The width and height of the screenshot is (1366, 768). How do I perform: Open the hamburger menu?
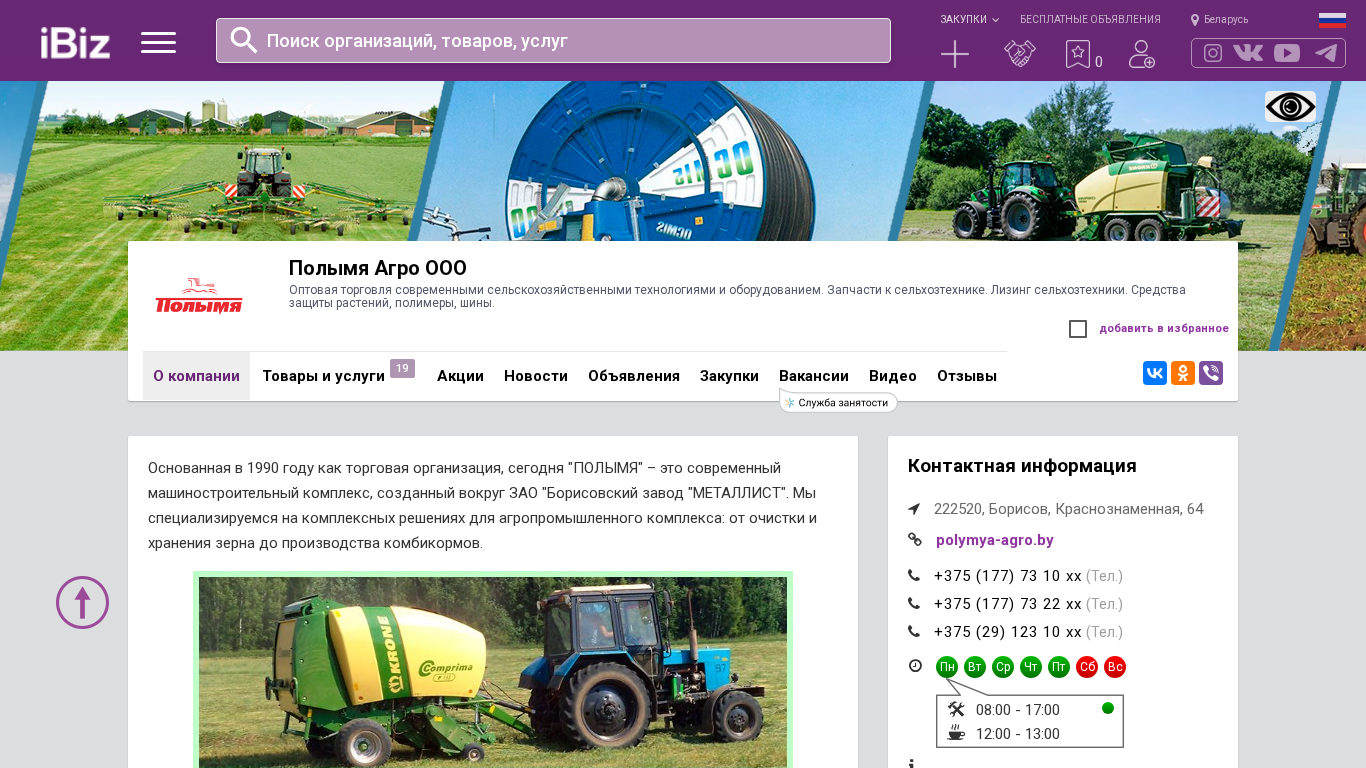(x=158, y=42)
